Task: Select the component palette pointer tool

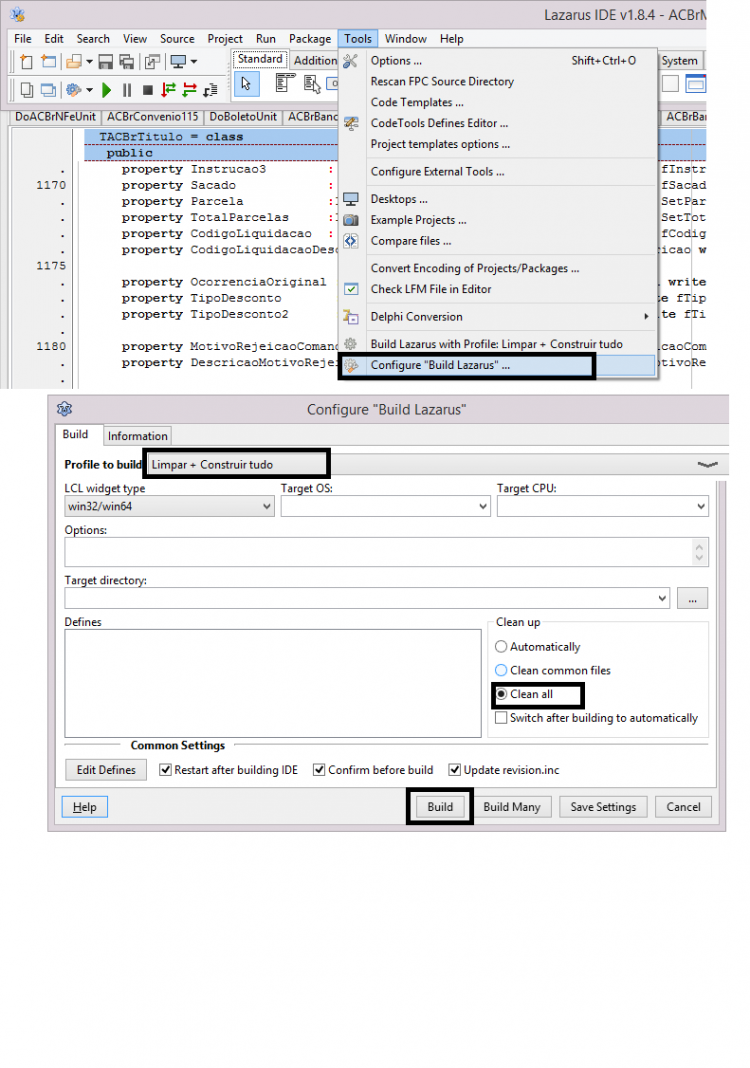Action: coord(246,84)
